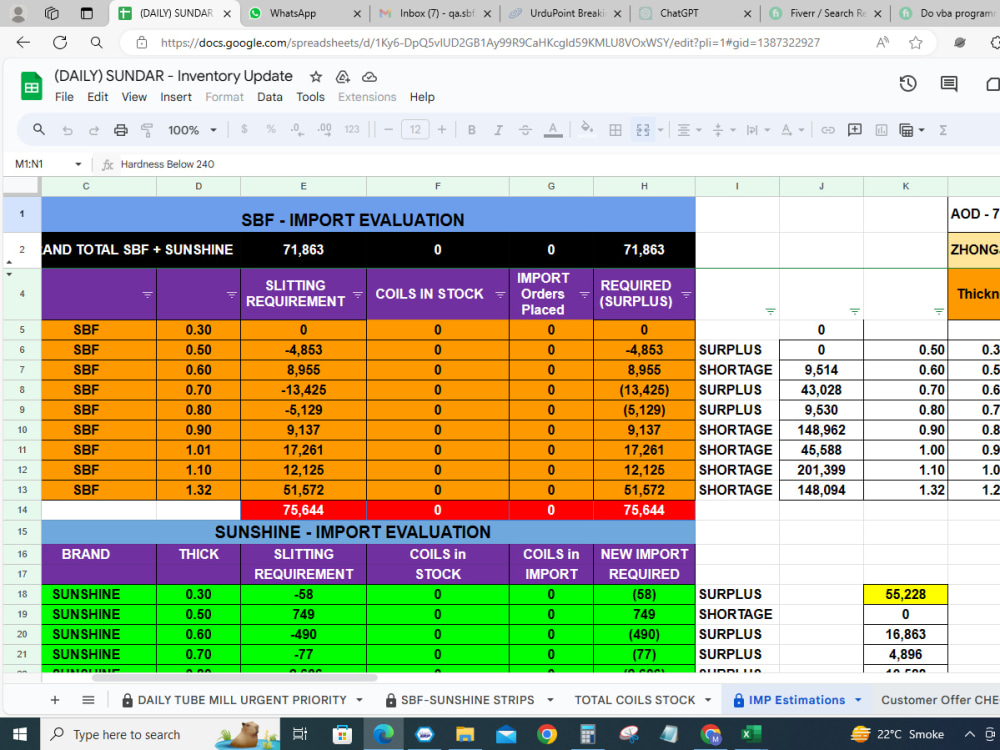This screenshot has height=750, width=1000.
Task: Switch to the TOTAL COILS STOCK sheet
Action: (x=637, y=700)
